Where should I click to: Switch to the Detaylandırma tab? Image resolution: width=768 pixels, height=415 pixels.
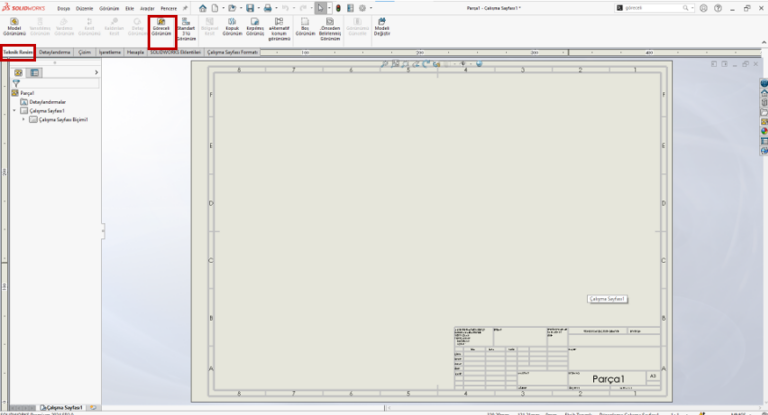tap(56, 52)
